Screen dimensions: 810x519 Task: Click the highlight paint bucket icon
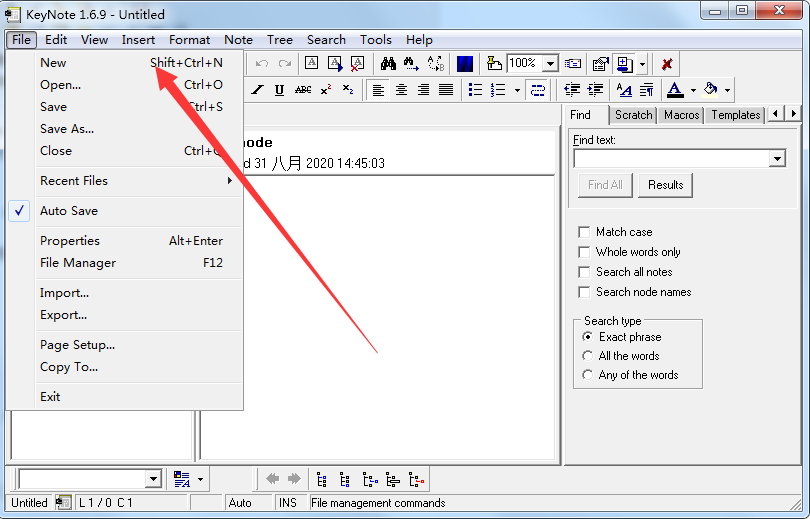(710, 89)
